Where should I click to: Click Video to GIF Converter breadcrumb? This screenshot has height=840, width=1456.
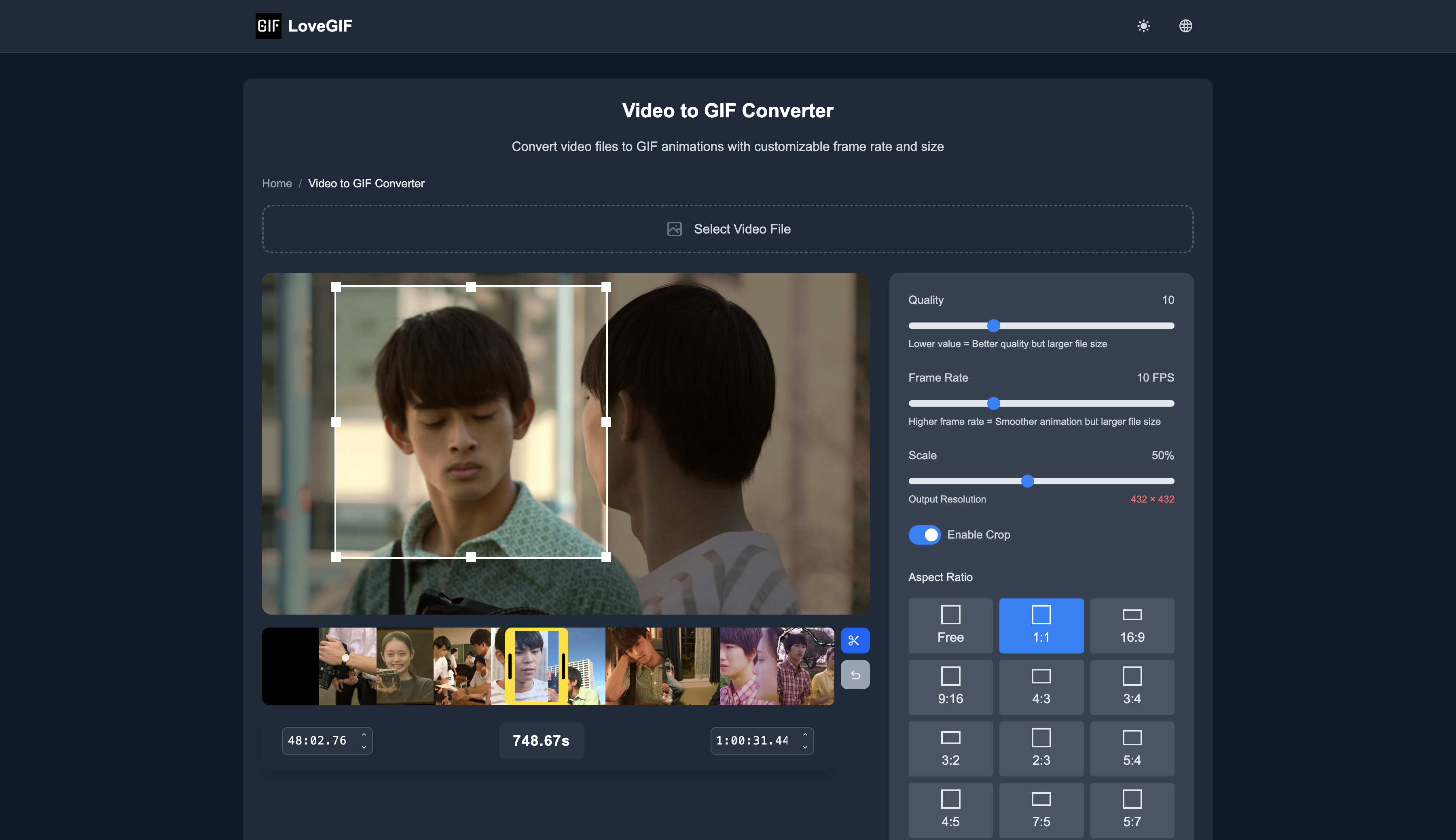[366, 183]
